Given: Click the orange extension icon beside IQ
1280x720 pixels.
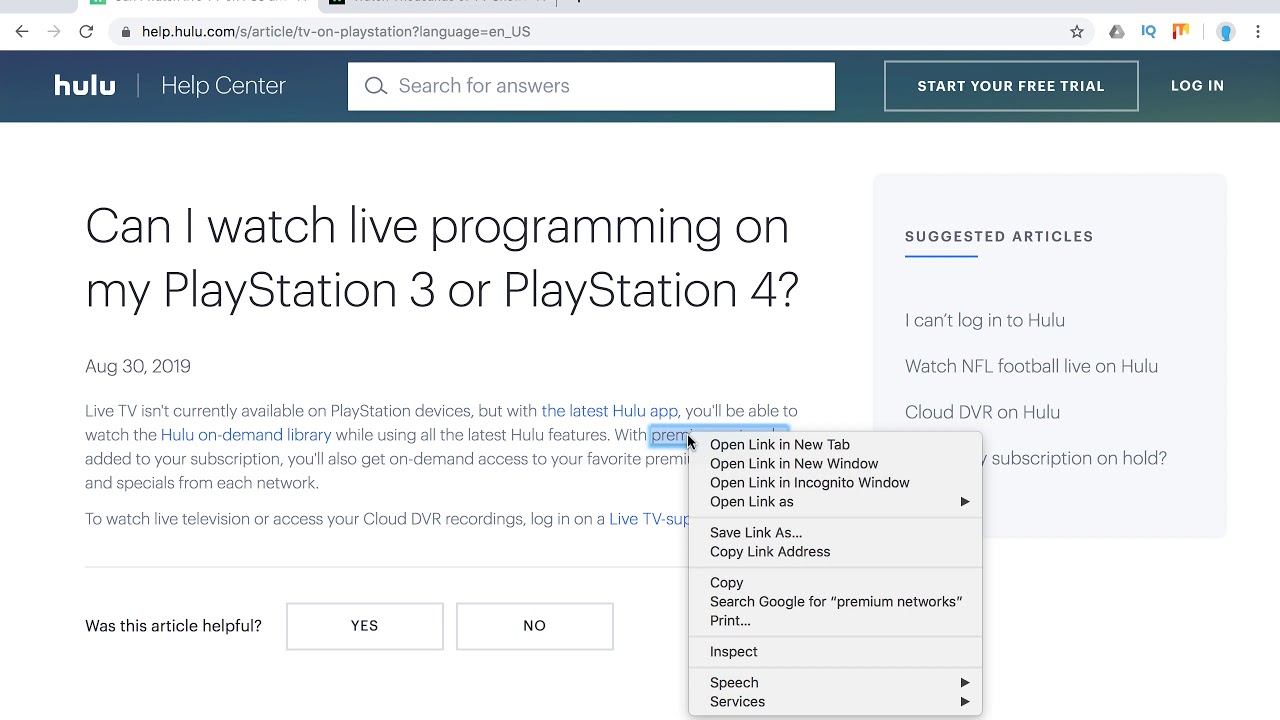Looking at the screenshot, I should [1181, 32].
